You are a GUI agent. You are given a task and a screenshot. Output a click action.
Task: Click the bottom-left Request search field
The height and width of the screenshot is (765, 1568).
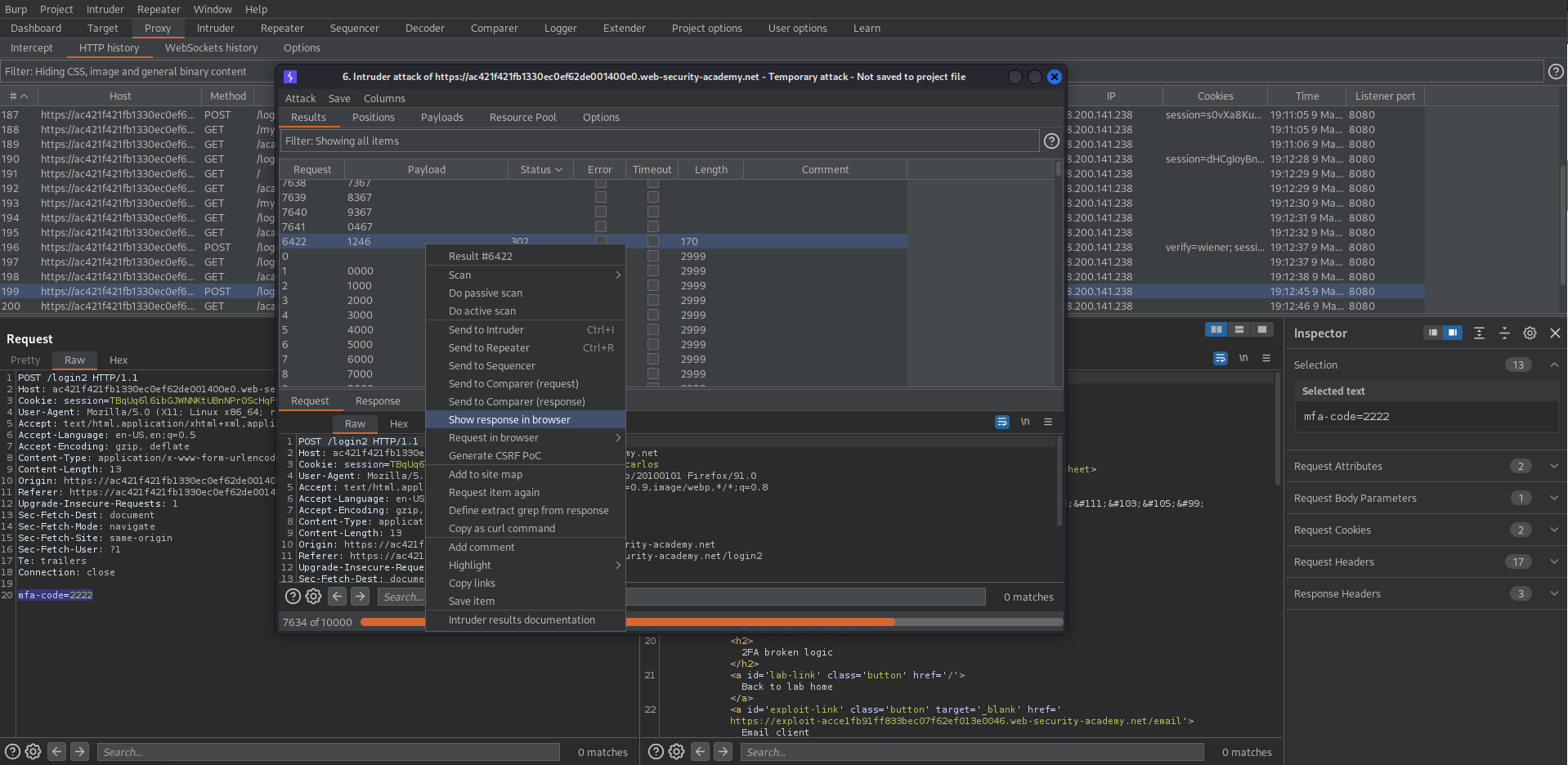click(329, 751)
